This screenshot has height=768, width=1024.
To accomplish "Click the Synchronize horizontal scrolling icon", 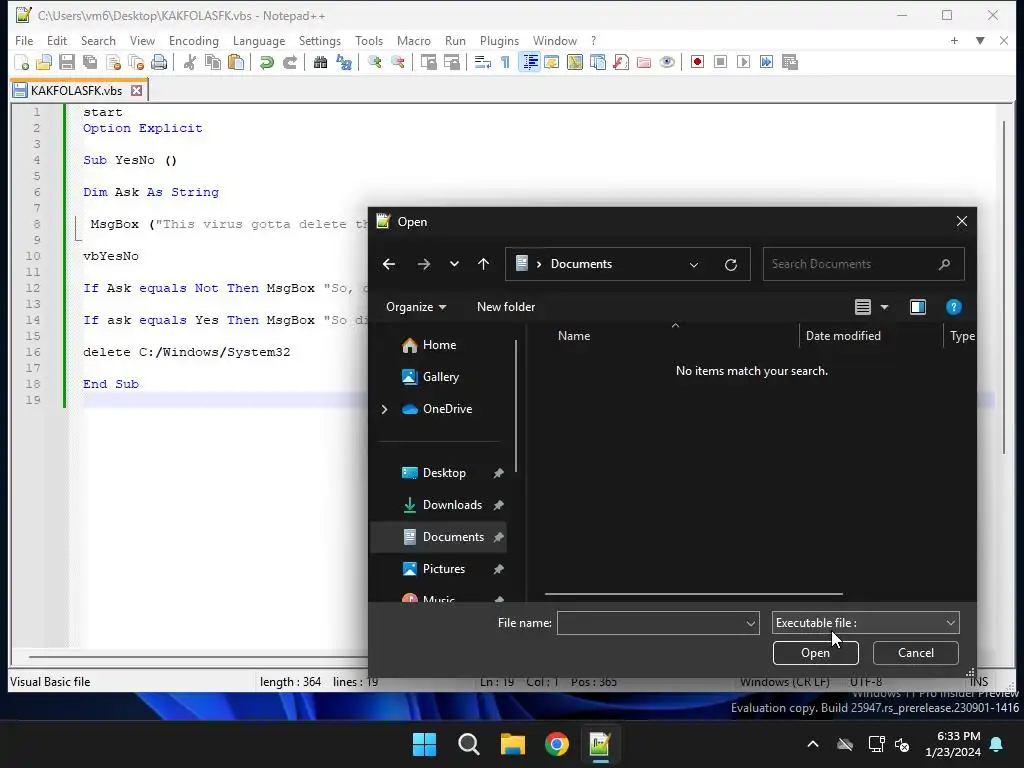I will (451, 62).
